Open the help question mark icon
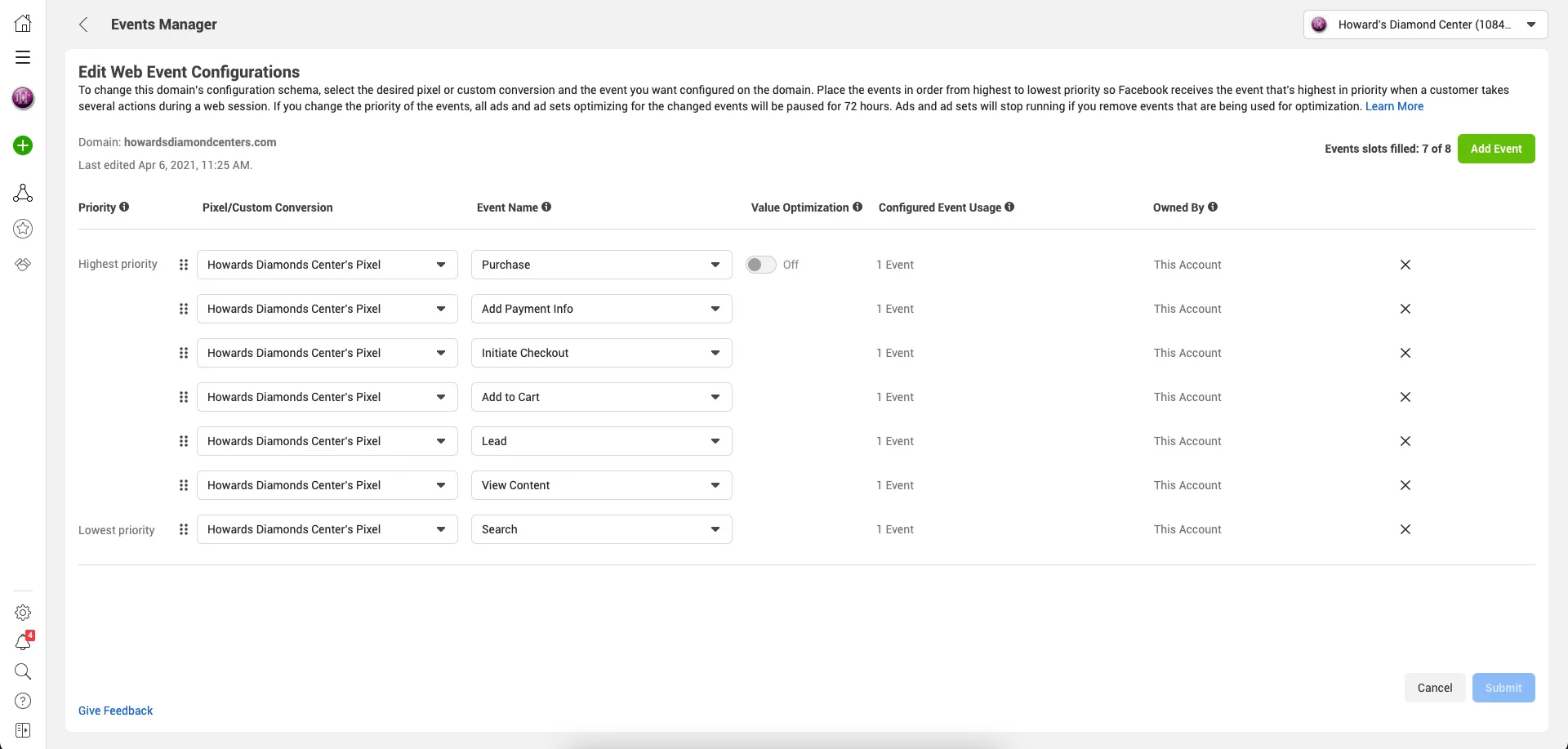 [x=23, y=701]
